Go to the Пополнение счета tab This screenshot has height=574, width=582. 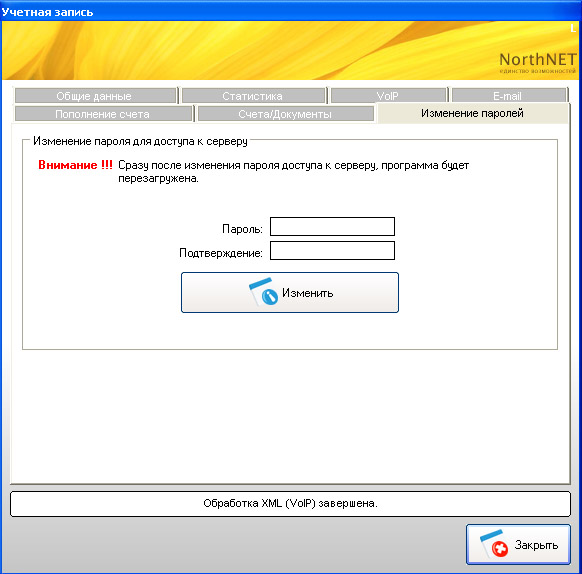click(103, 114)
